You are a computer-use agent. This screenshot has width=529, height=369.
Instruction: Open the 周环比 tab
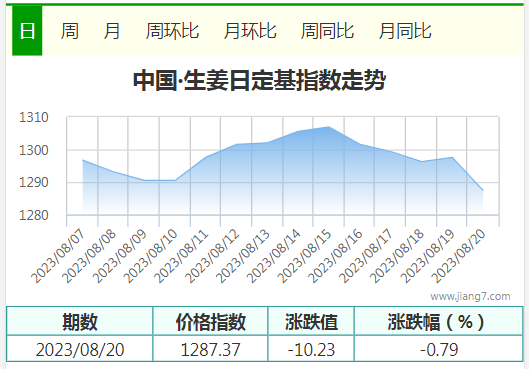click(172, 31)
